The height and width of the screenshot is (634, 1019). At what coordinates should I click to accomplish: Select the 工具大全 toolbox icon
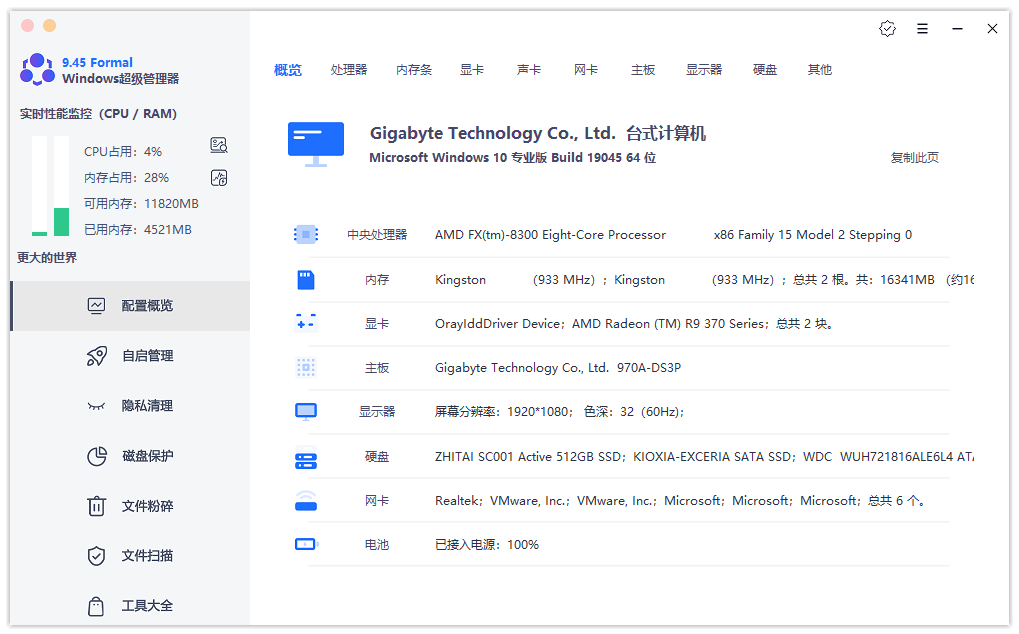click(97, 606)
